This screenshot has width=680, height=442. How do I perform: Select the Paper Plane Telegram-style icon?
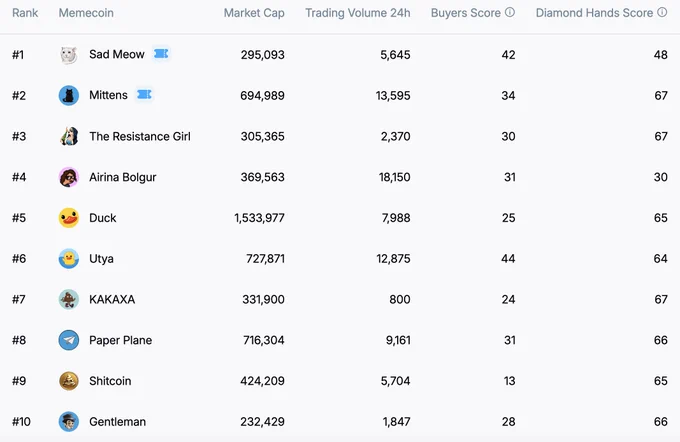point(69,340)
